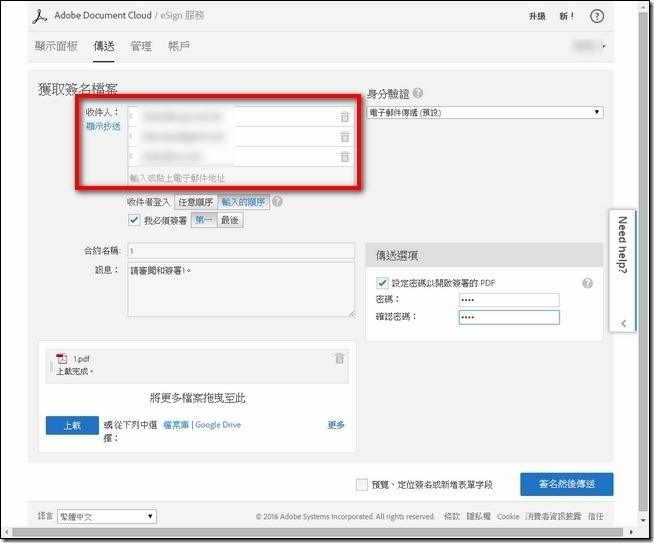The image size is (654, 543).
Task: Click 顯示抄送 link
Action: (103, 126)
